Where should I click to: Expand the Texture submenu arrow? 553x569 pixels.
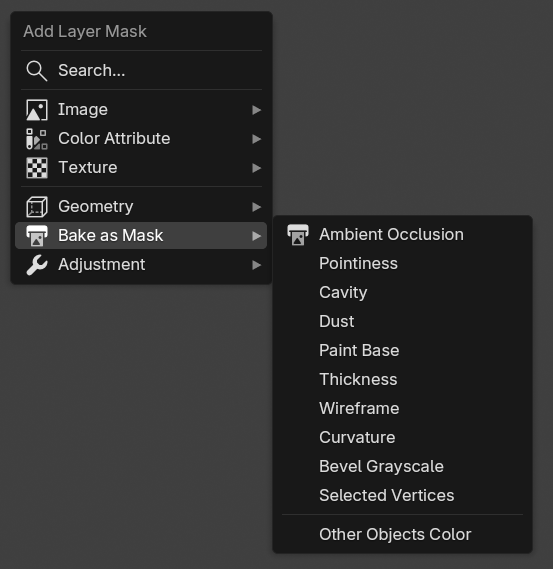pyautogui.click(x=257, y=168)
